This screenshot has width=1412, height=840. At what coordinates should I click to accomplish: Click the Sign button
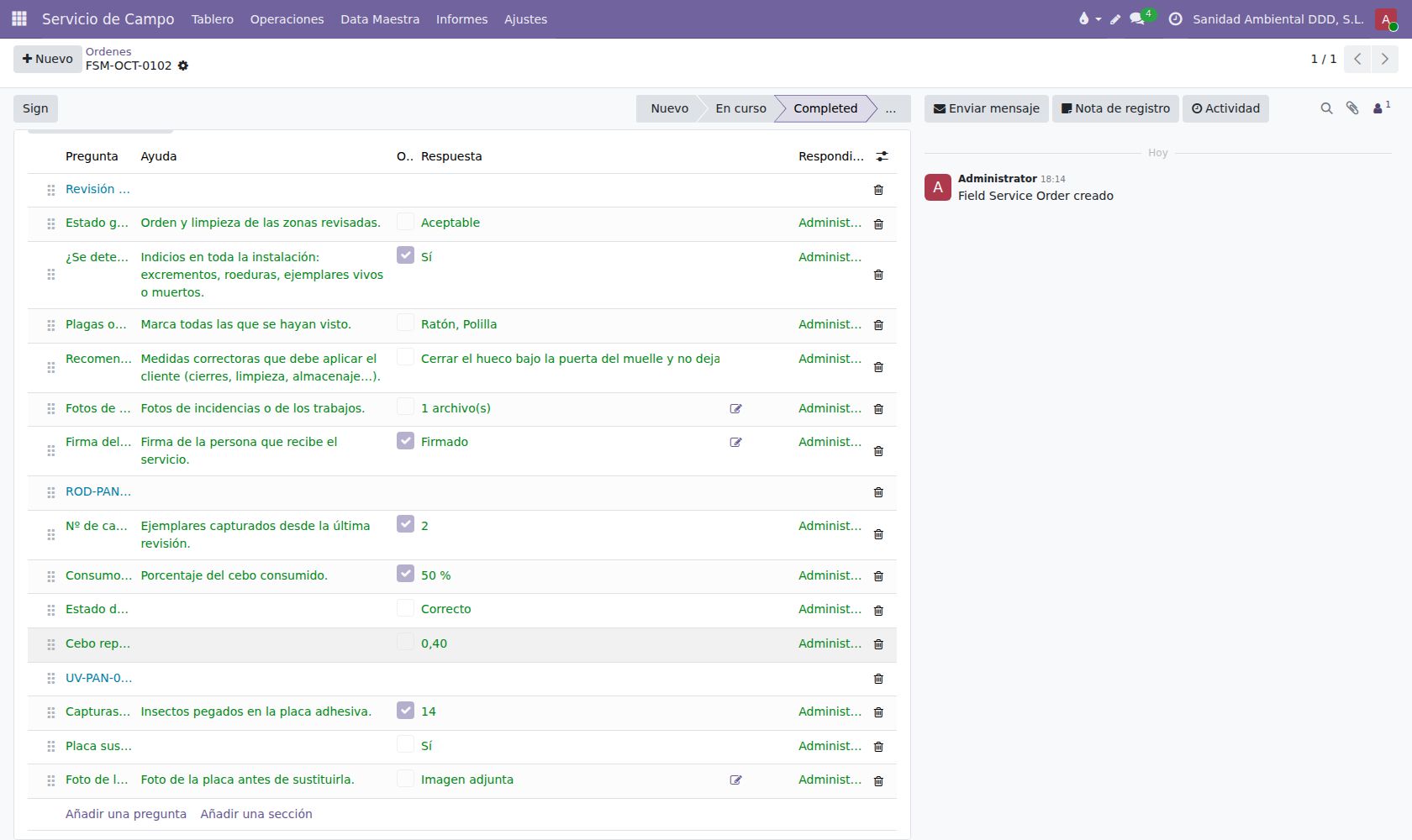point(35,108)
